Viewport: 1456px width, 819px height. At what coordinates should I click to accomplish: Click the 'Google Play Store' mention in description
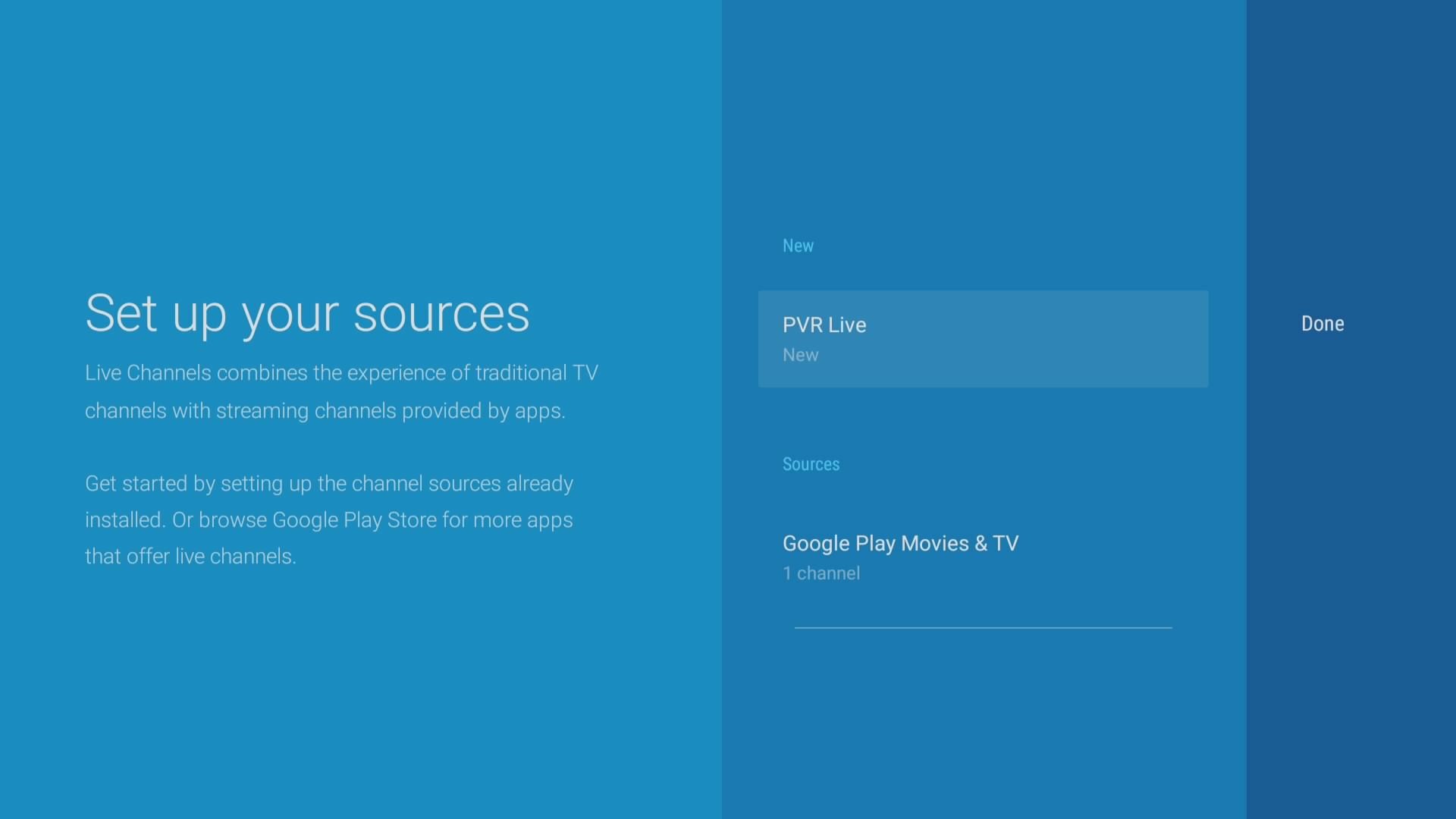click(x=354, y=520)
